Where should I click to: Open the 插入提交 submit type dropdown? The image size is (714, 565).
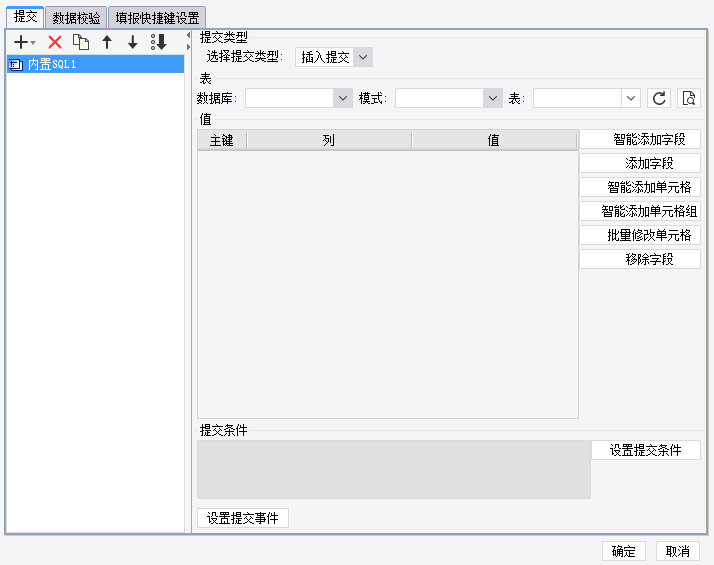pos(363,57)
